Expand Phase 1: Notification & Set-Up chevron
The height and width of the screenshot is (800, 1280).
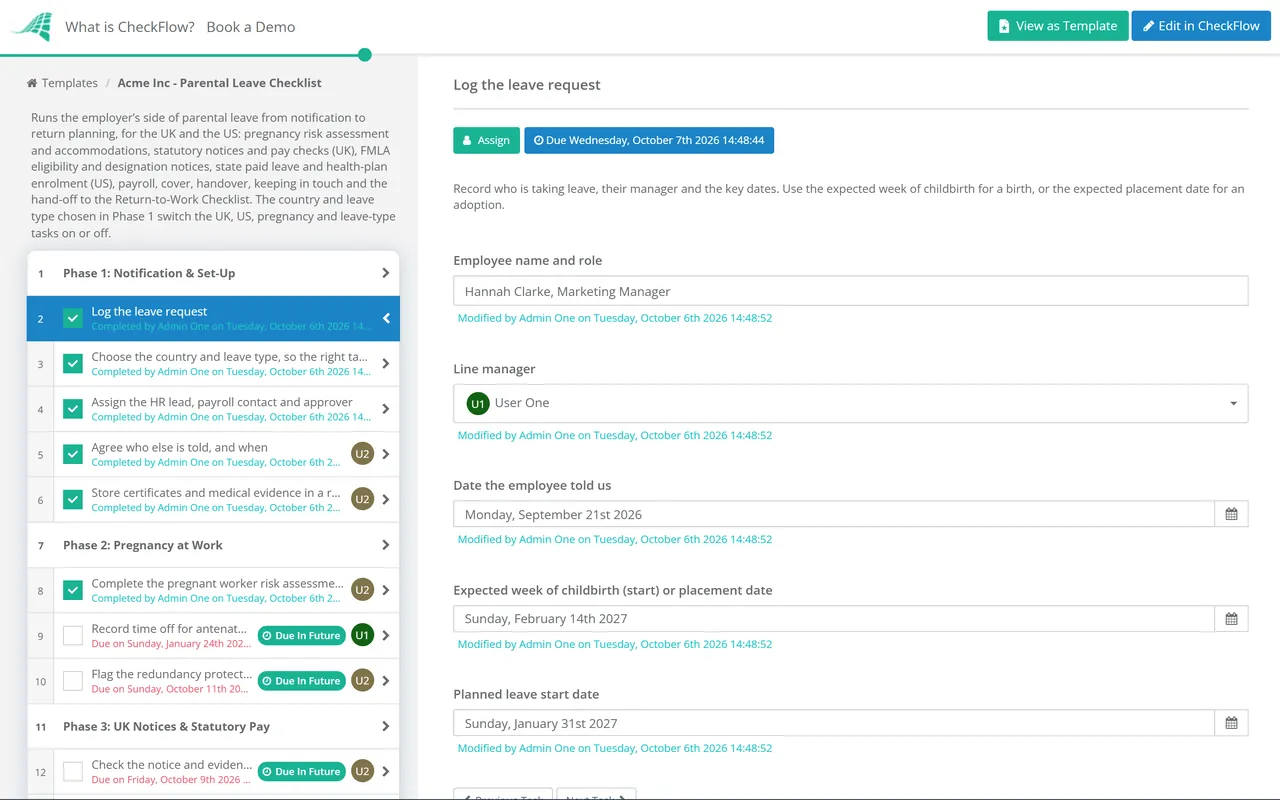click(386, 273)
